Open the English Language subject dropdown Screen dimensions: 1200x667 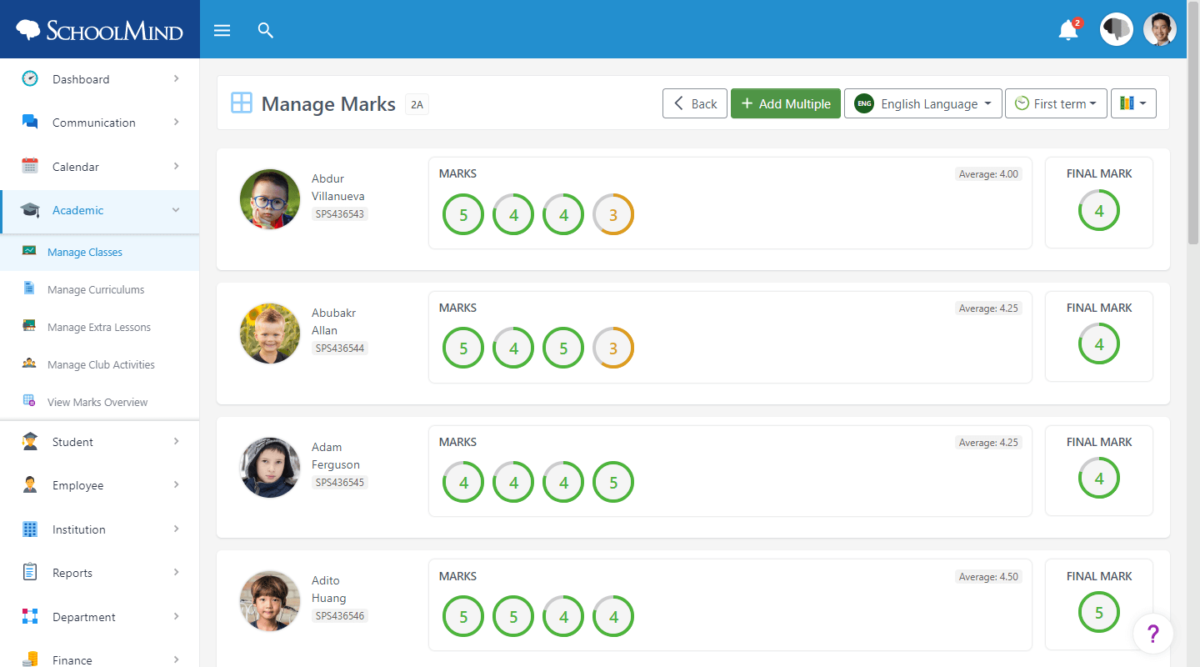923,104
